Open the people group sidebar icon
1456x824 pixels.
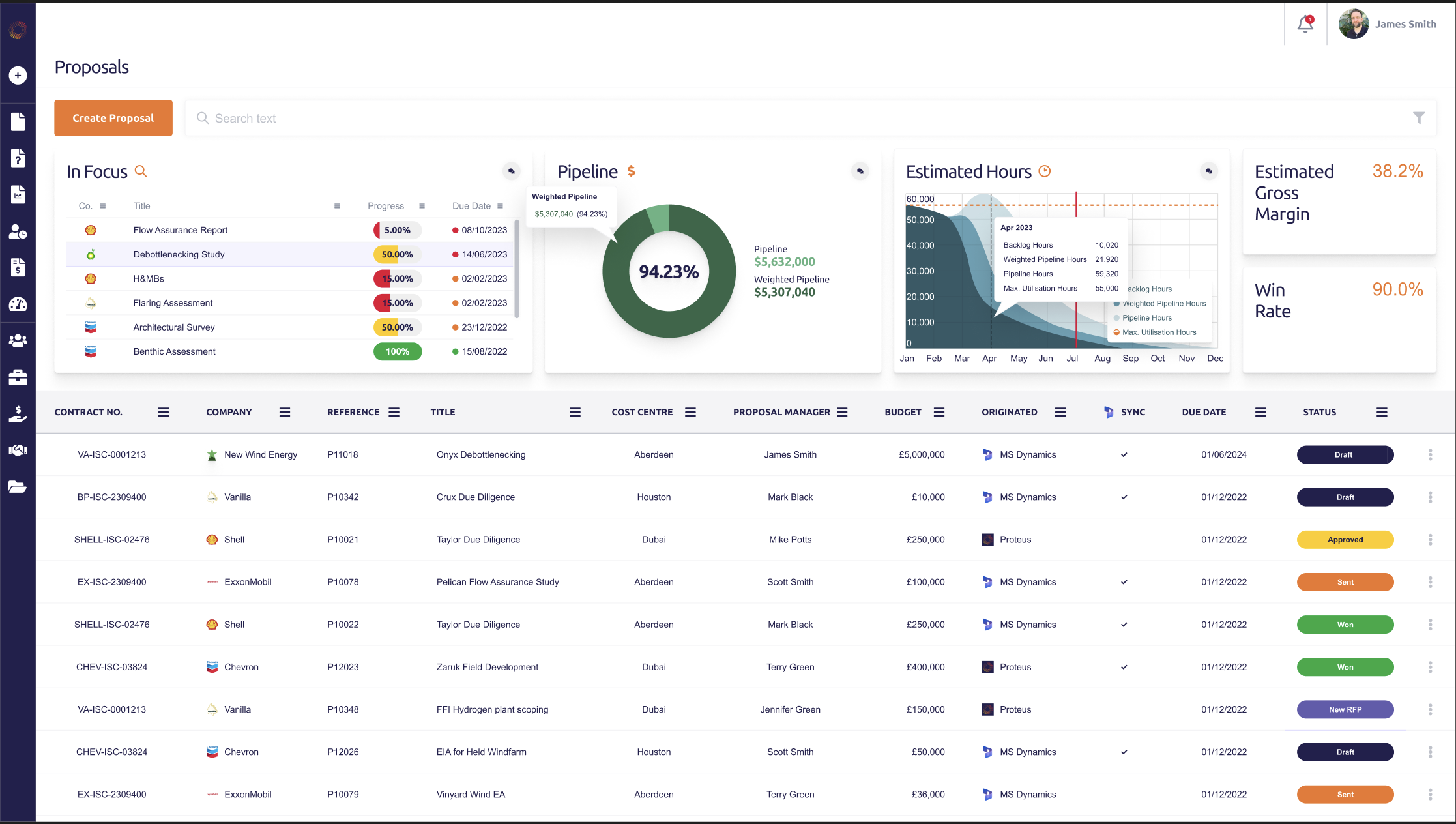18,340
